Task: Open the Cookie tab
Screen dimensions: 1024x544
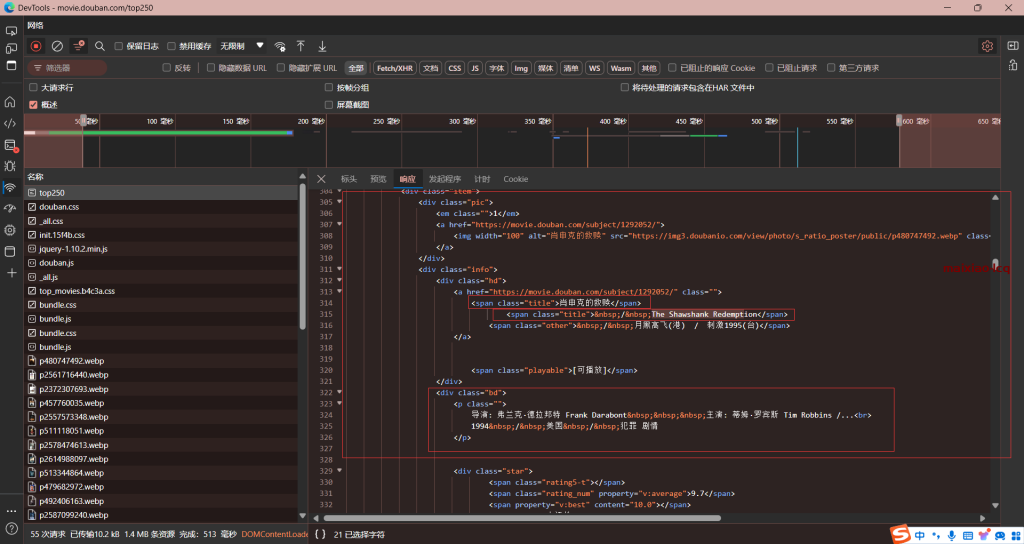Action: tap(515, 179)
